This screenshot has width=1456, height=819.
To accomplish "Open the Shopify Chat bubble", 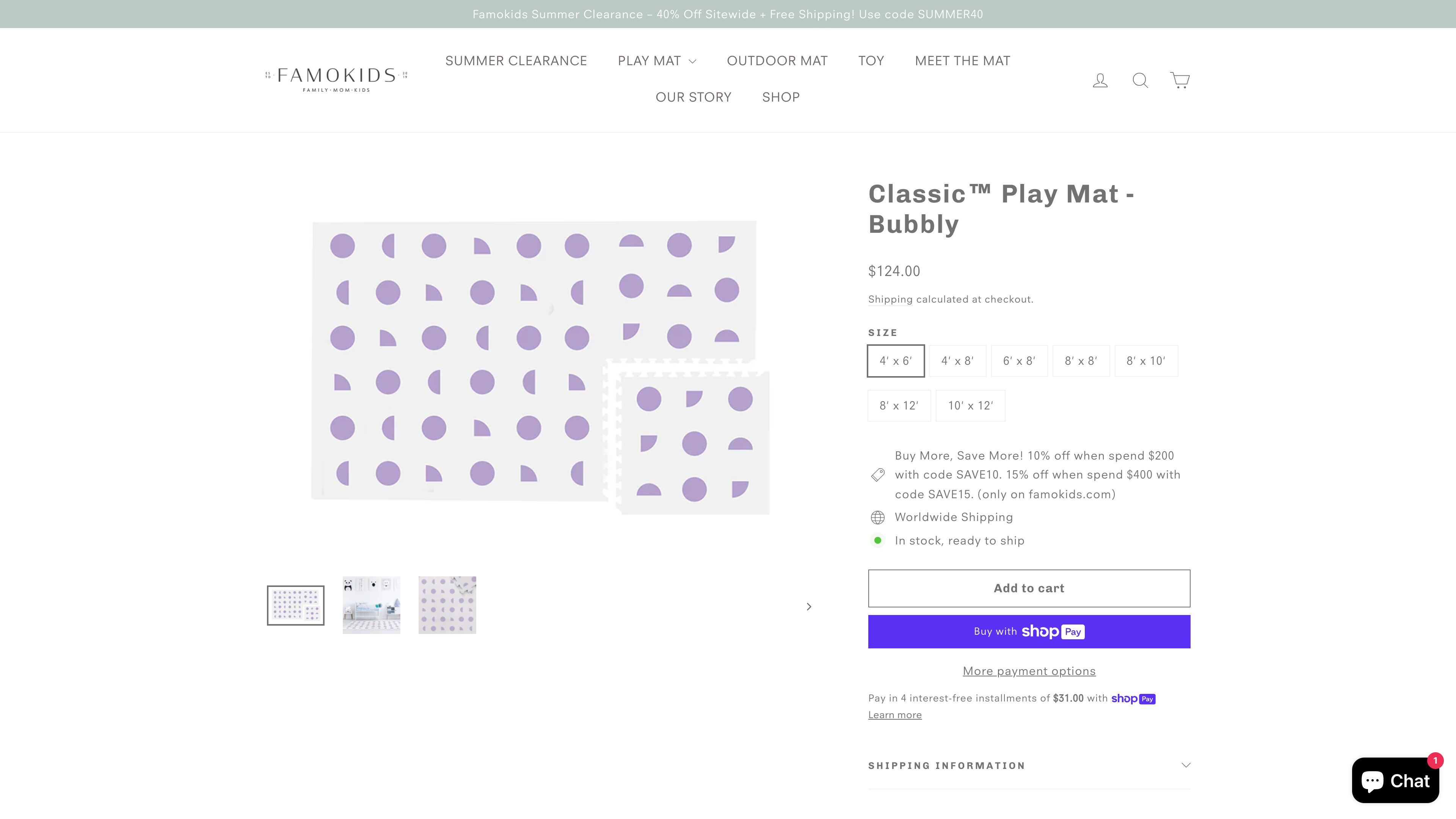I will pyautogui.click(x=1395, y=781).
